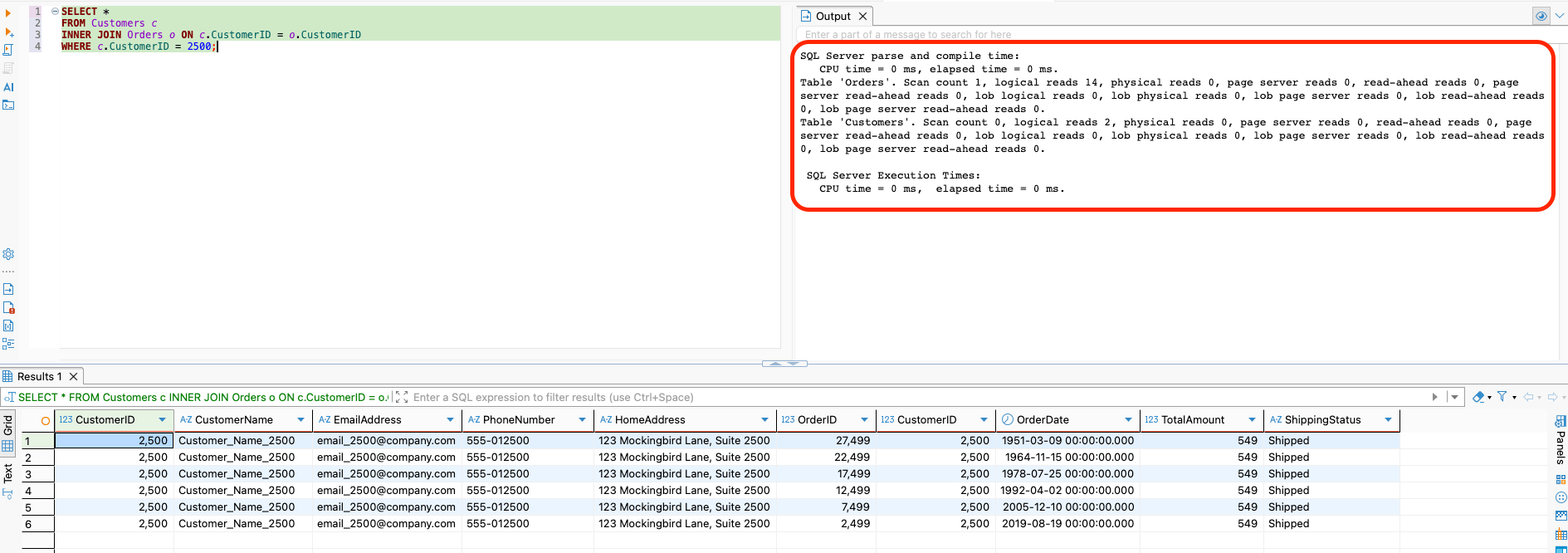Select row number 6 header
This screenshot has height=553, width=1568.
37,524
